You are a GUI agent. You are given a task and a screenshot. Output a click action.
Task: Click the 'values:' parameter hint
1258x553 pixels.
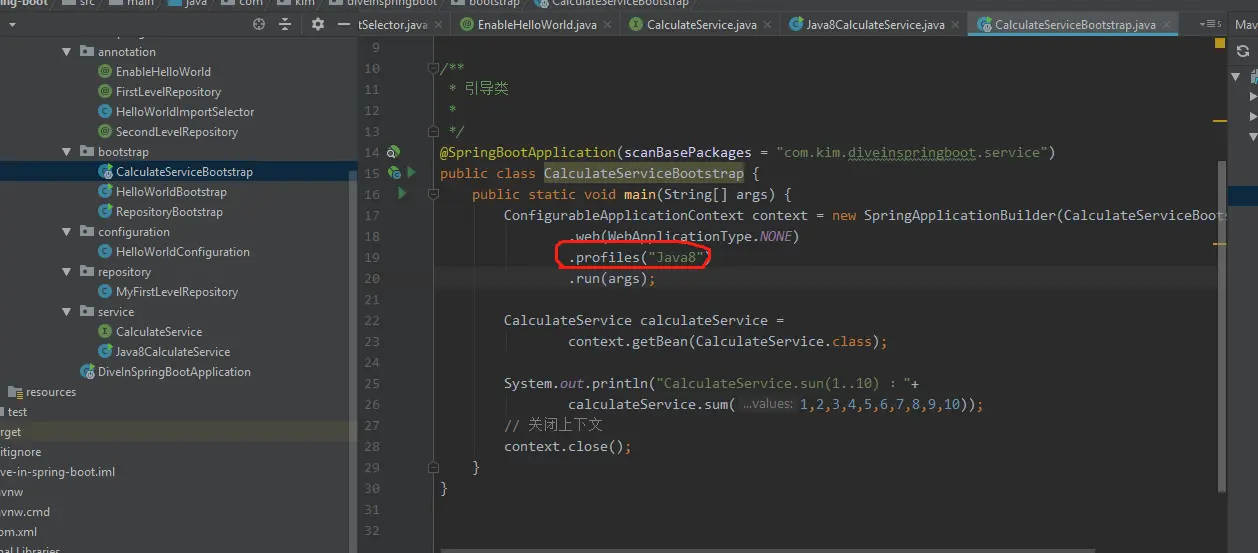[x=768, y=404]
